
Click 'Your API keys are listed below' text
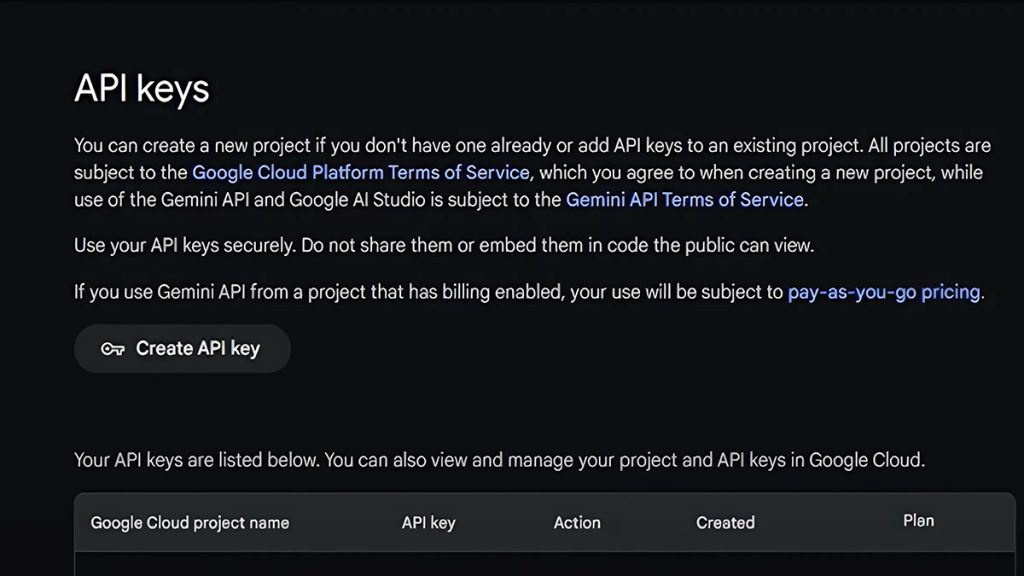(197, 460)
